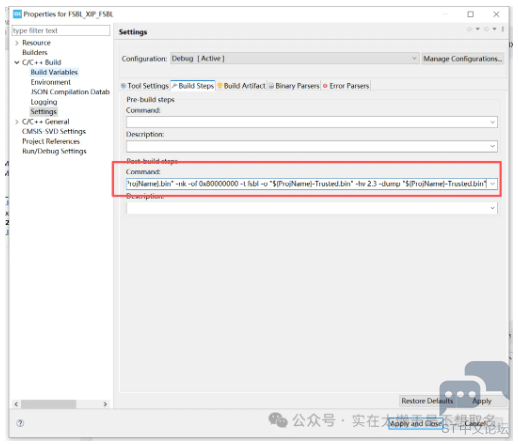Viewport: 518px width, 444px height.
Task: Switch to the Tool Settings tab
Action: 145,86
